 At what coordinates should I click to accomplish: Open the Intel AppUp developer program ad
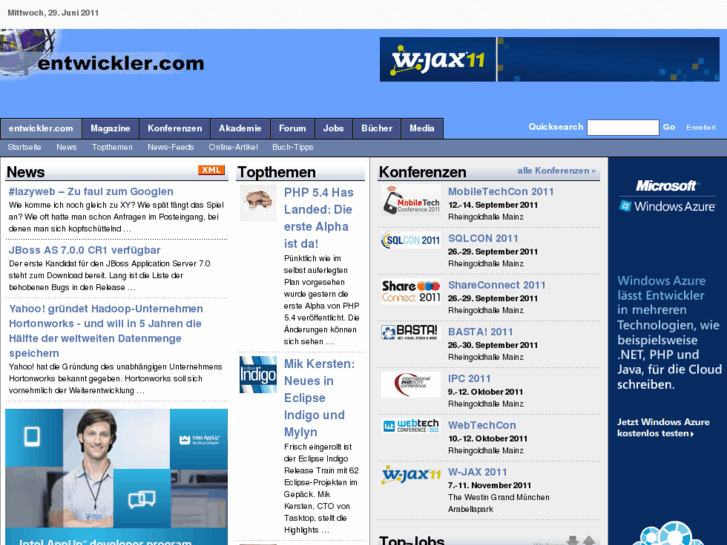coord(116,477)
